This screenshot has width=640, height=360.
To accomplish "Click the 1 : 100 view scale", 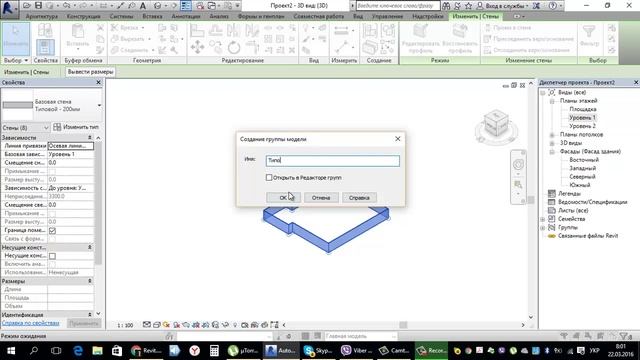I will point(125,325).
